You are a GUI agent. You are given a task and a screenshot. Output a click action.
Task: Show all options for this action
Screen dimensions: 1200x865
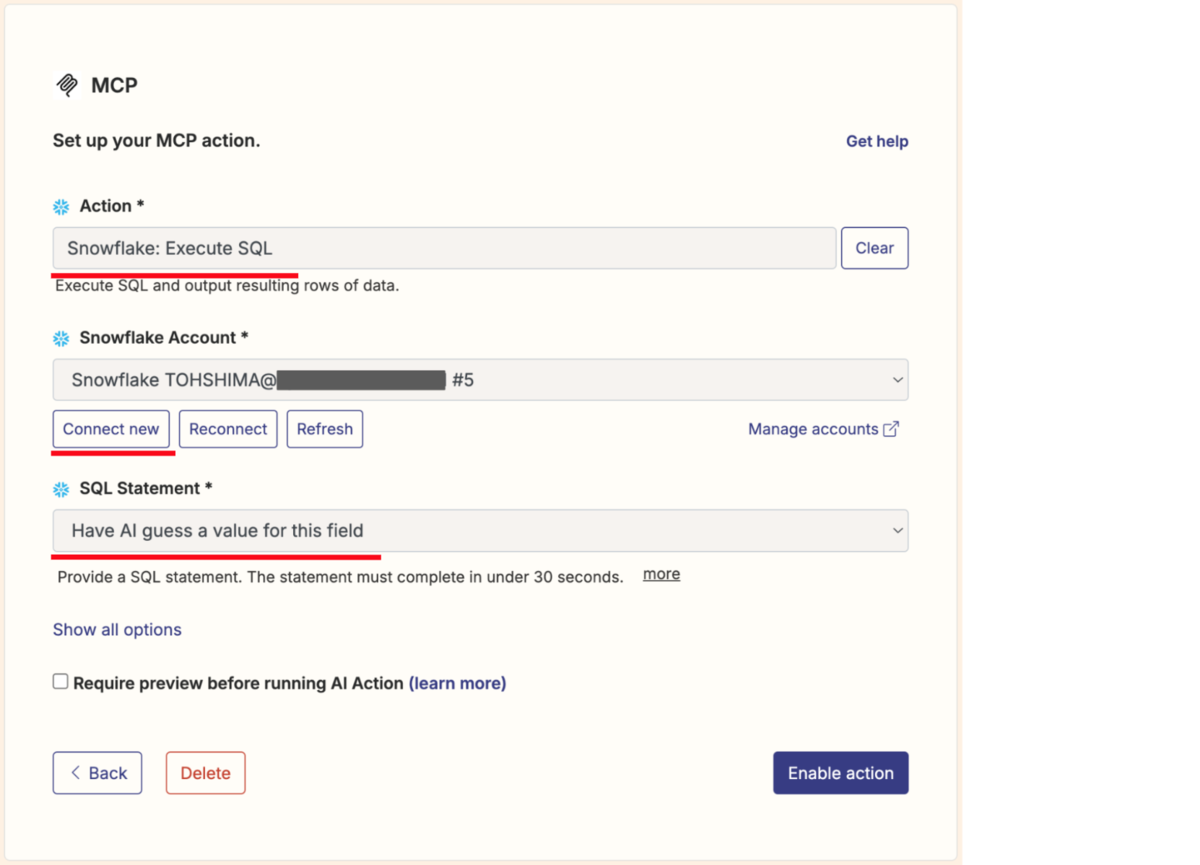(x=117, y=630)
